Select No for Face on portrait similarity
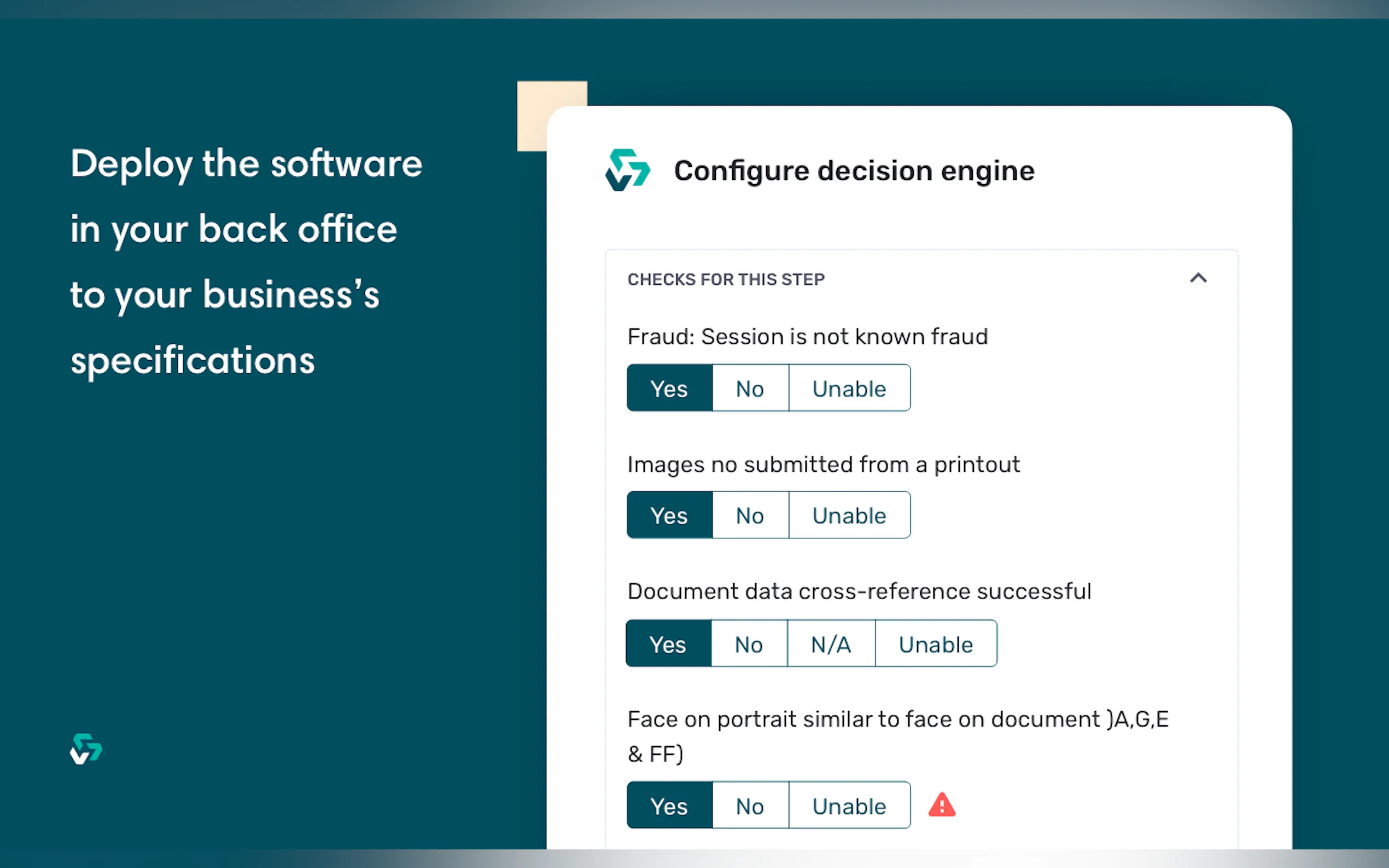The width and height of the screenshot is (1389, 868). [750, 806]
